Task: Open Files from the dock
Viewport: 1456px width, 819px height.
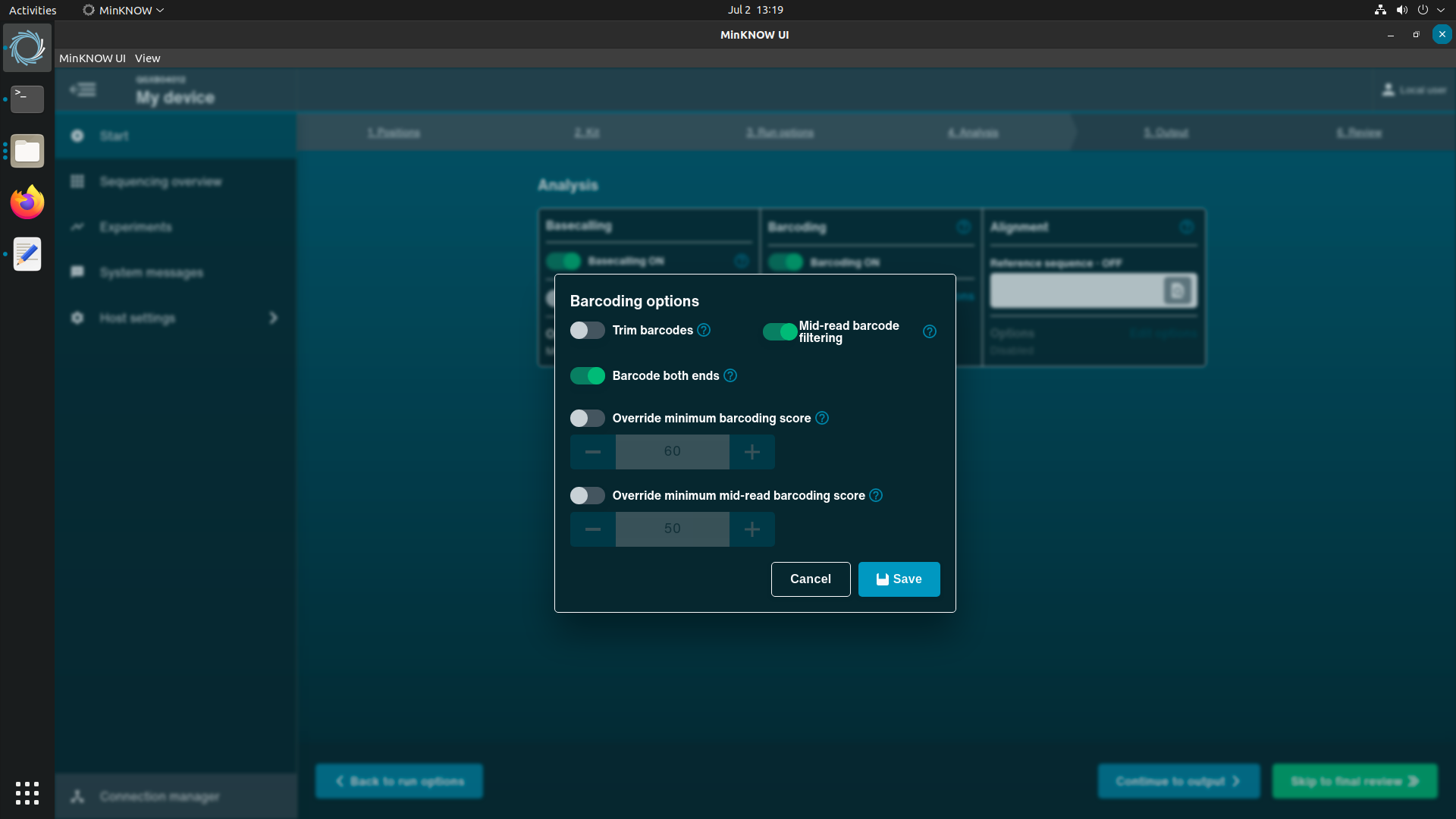Action: [27, 151]
